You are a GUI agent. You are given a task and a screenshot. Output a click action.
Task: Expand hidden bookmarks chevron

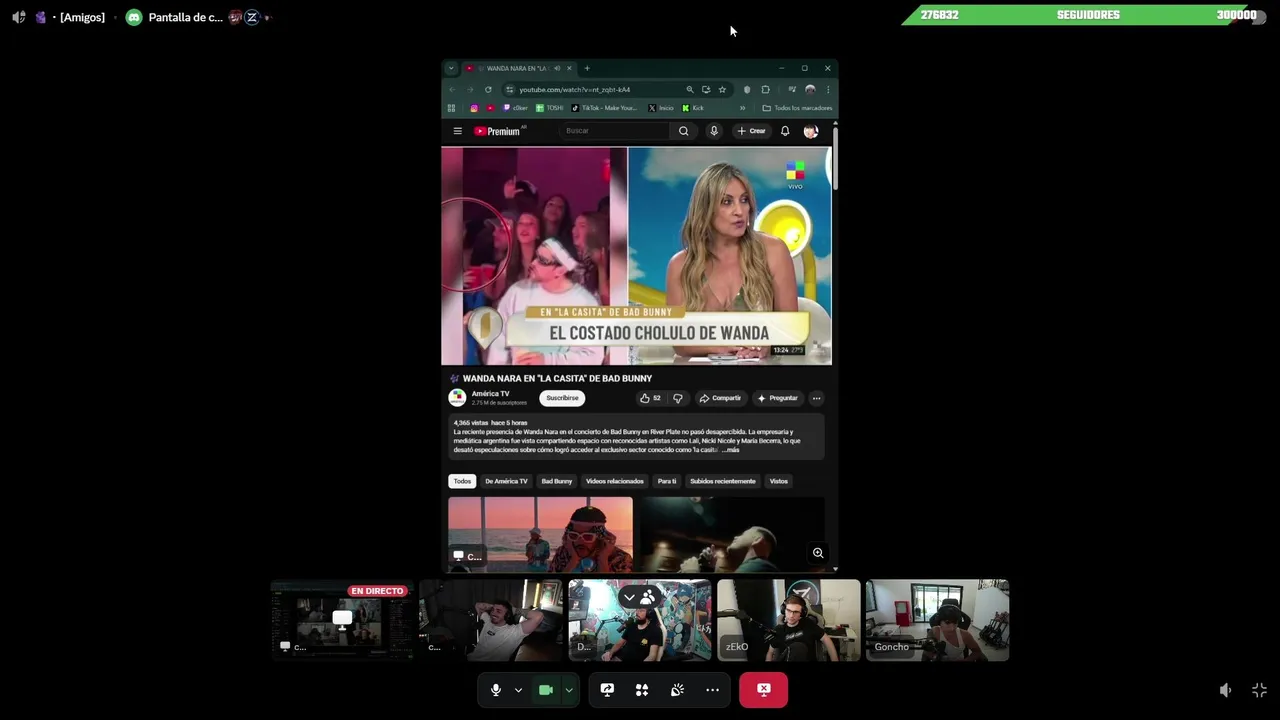point(742,108)
